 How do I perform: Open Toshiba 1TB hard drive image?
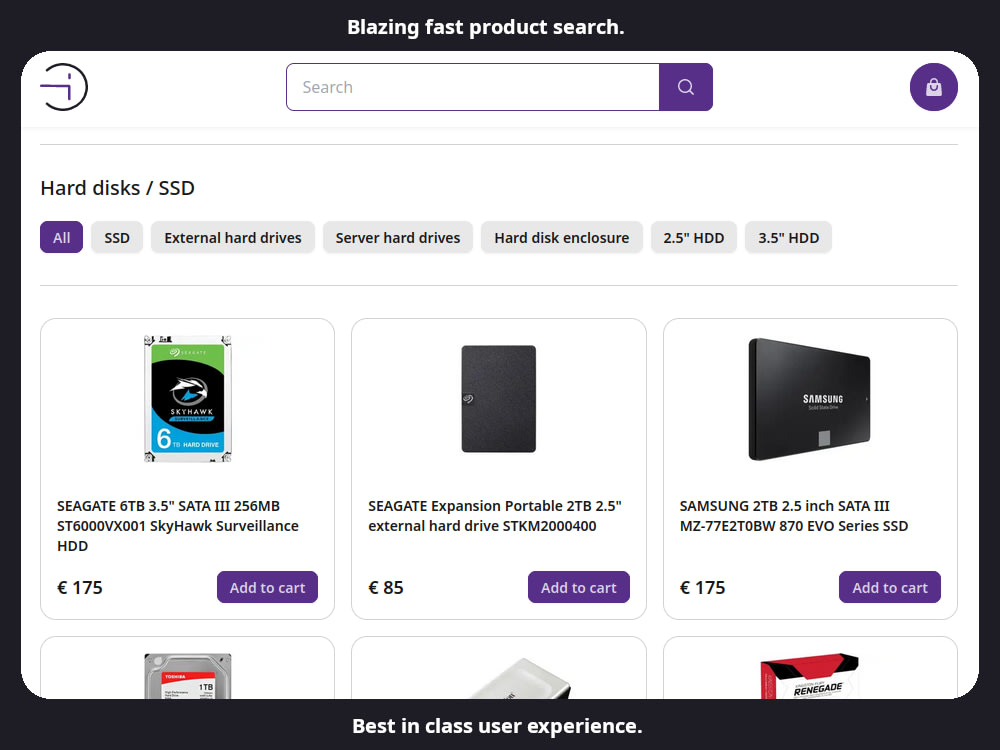[188, 676]
